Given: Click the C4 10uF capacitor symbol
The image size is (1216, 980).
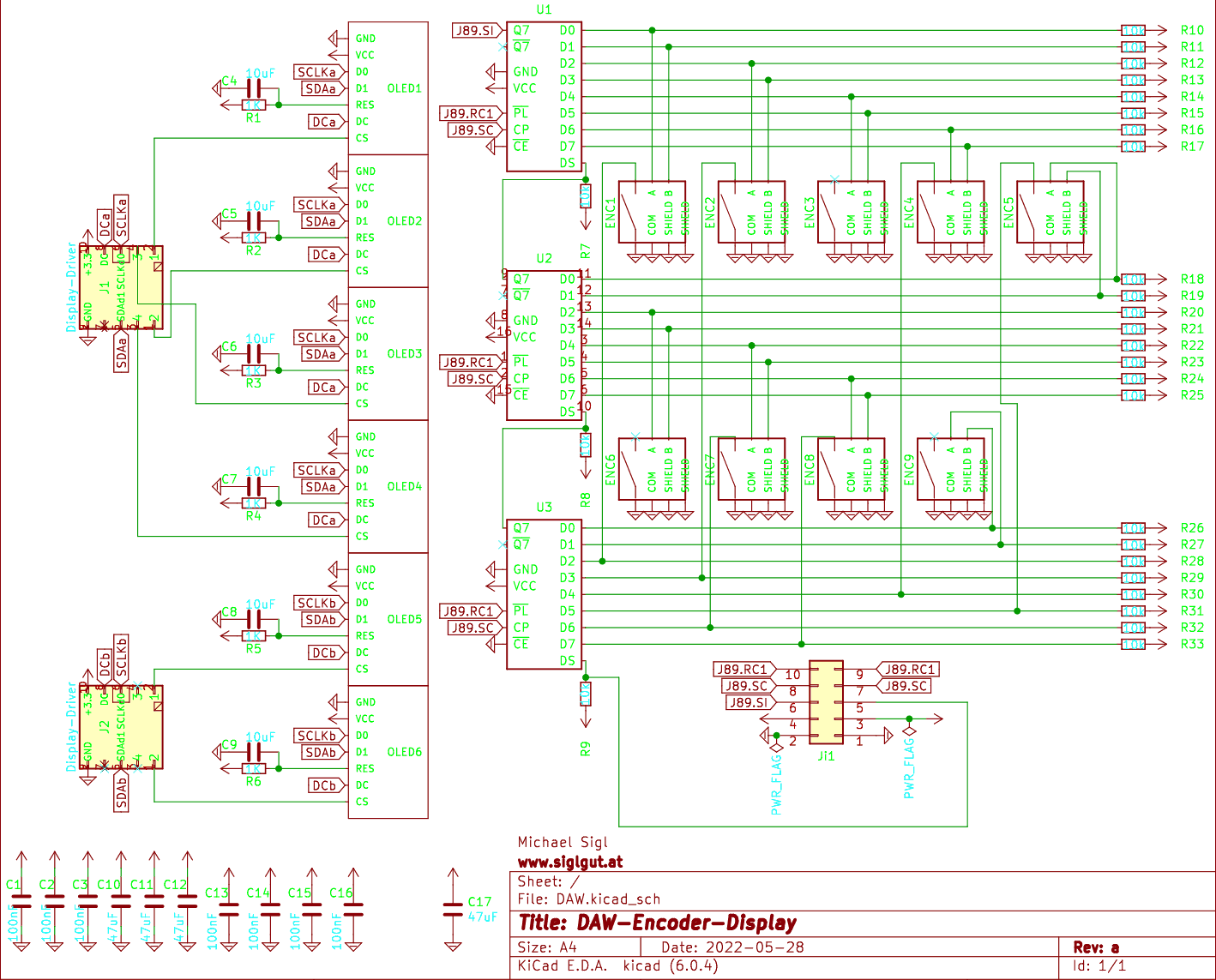Looking at the screenshot, I should [x=254, y=87].
